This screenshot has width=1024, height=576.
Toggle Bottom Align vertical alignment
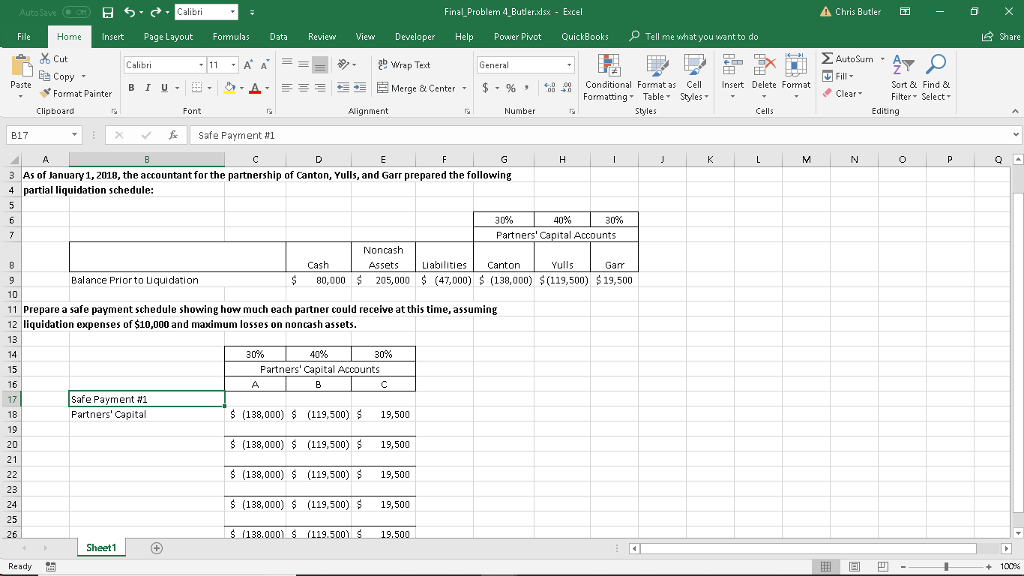pyautogui.click(x=320, y=65)
